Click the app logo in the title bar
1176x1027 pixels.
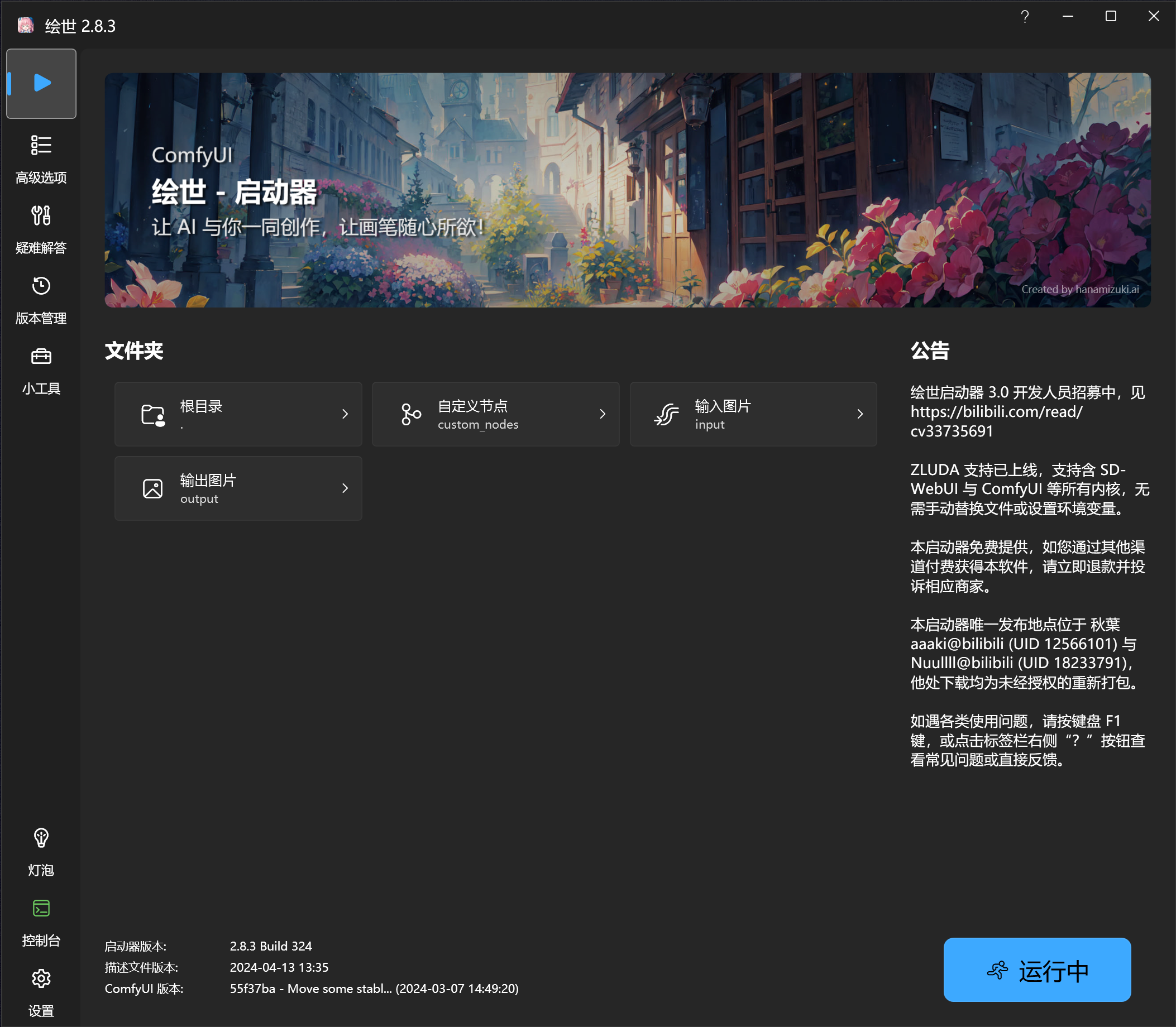26,25
